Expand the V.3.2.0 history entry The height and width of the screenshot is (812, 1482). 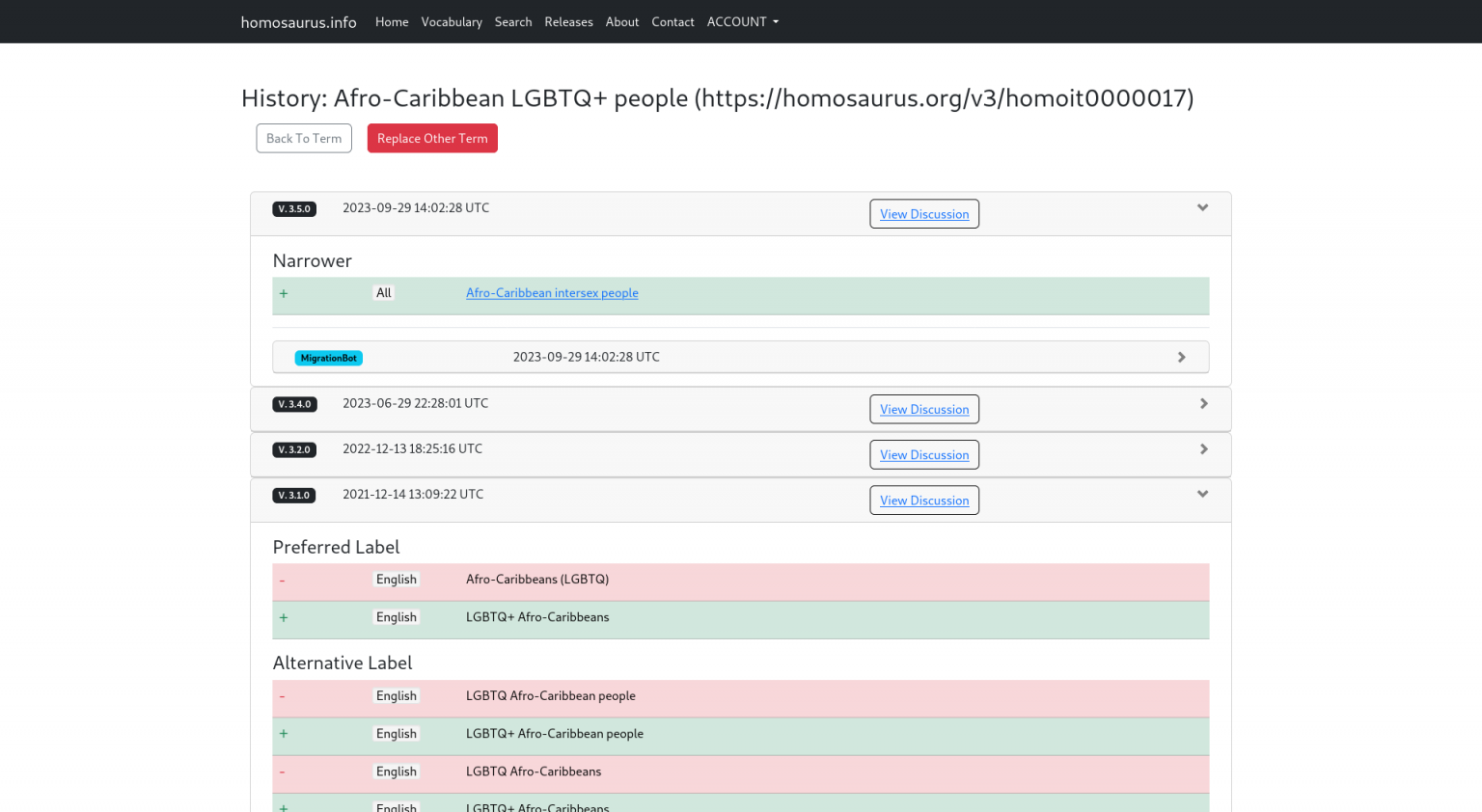[x=1203, y=448]
